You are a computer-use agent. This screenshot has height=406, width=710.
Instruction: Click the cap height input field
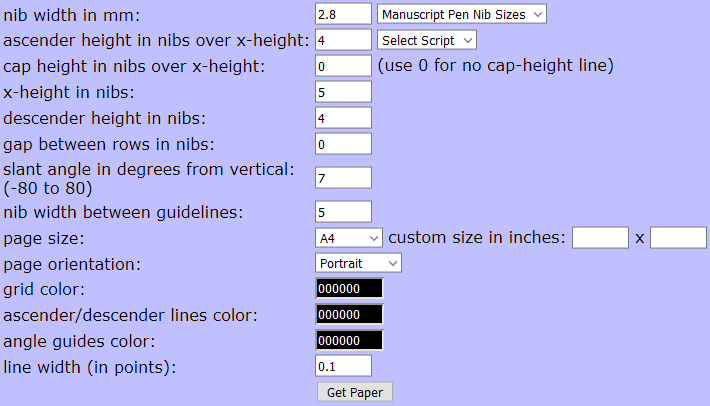coord(343,66)
